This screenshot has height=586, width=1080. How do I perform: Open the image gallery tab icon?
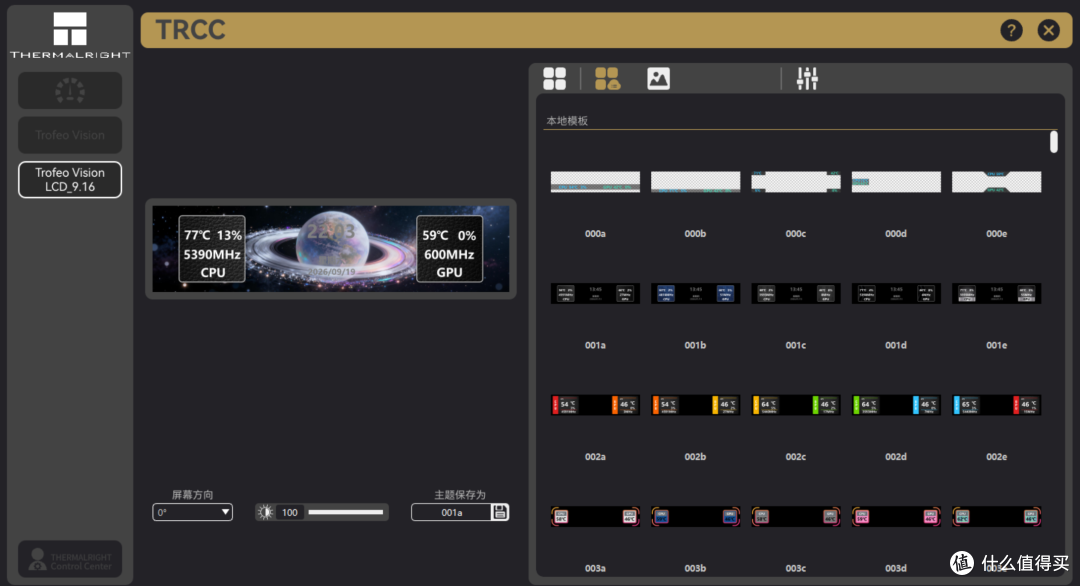(658, 79)
